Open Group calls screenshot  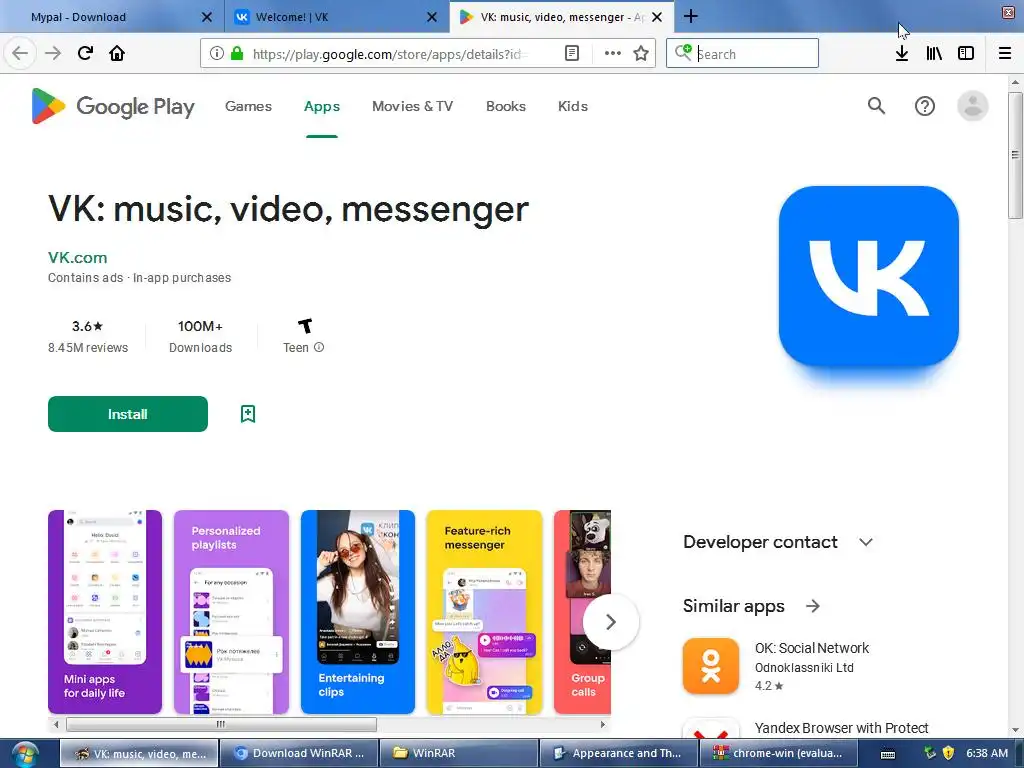tap(583, 612)
